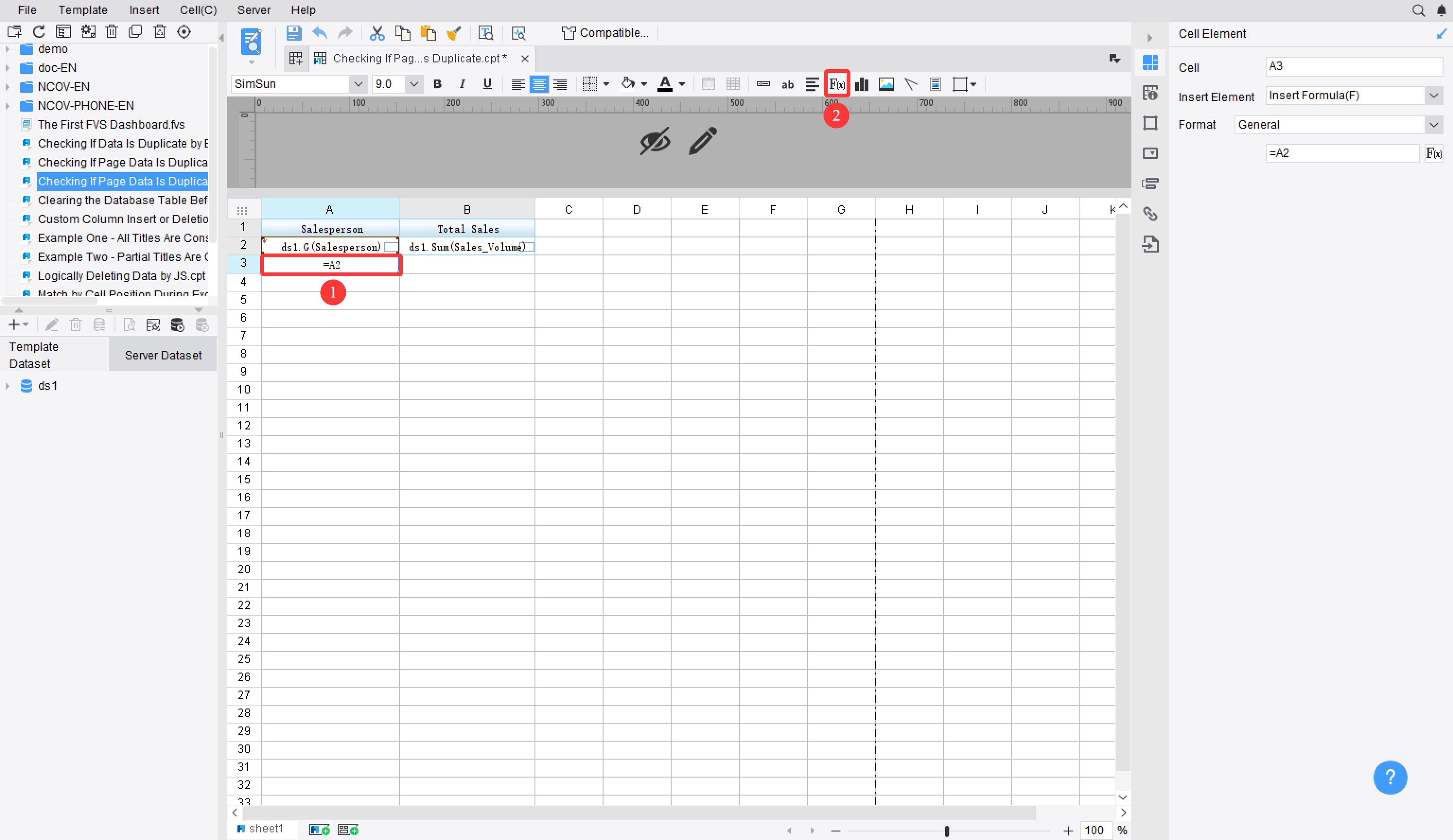Save the template with the save icon
This screenshot has height=840, width=1453.
point(293,33)
